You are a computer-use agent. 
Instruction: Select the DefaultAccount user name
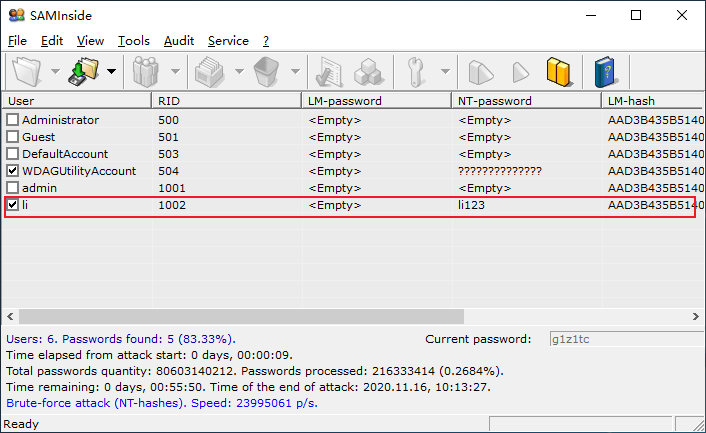(65, 154)
